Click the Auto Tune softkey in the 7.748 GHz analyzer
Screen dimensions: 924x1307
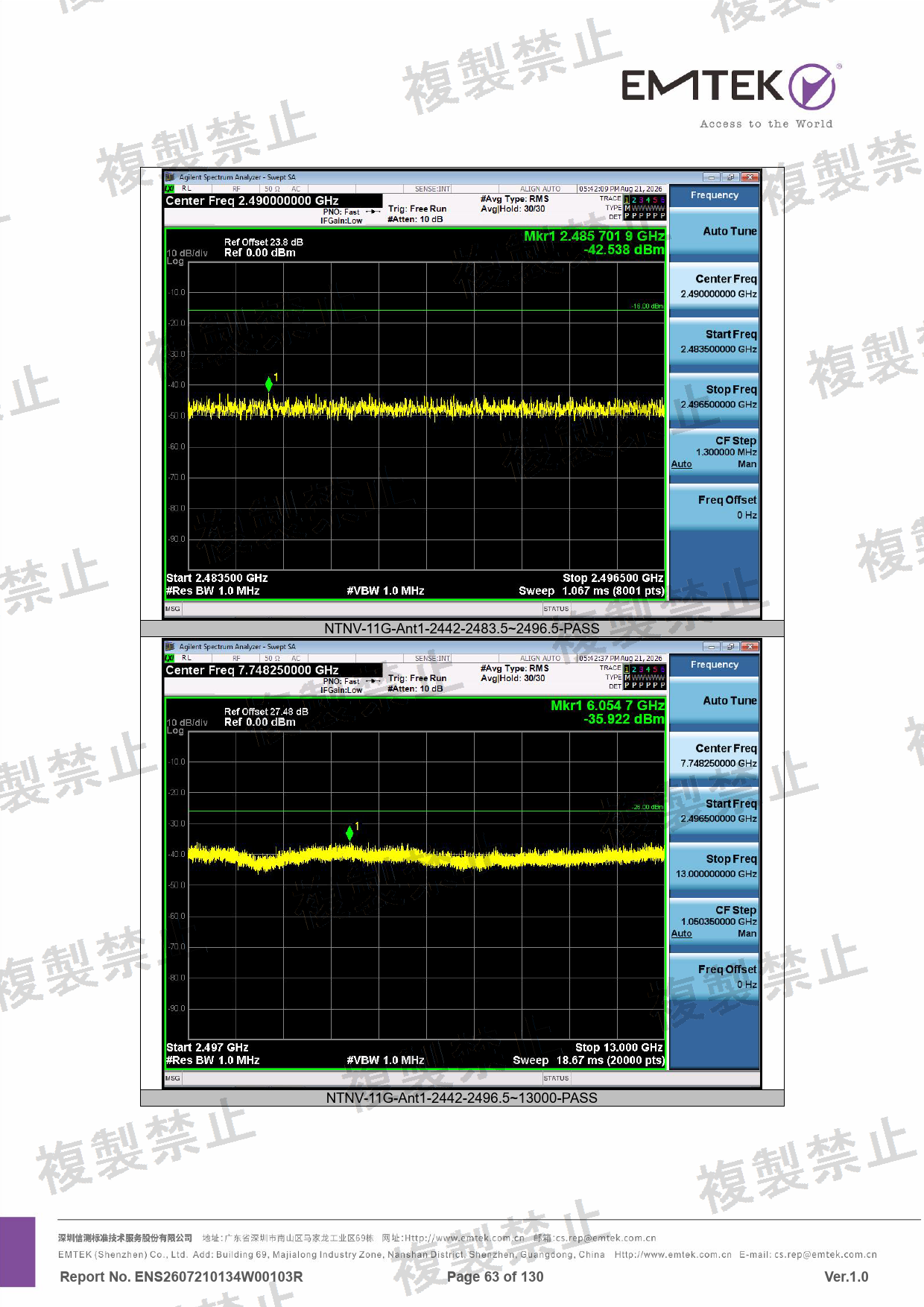pyautogui.click(x=714, y=700)
